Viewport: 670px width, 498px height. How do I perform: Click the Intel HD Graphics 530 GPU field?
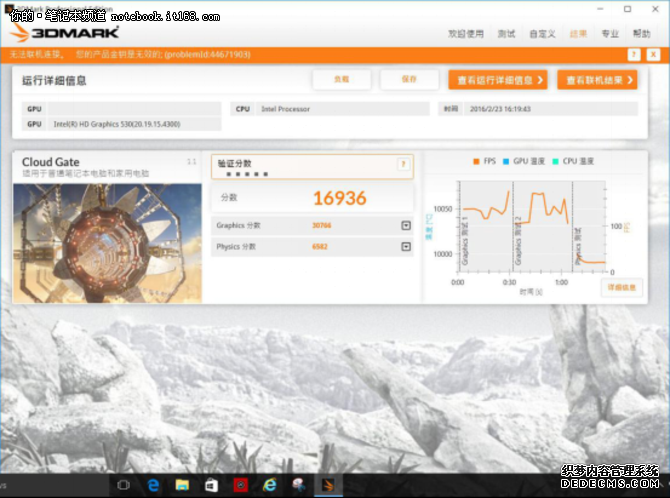coord(135,124)
